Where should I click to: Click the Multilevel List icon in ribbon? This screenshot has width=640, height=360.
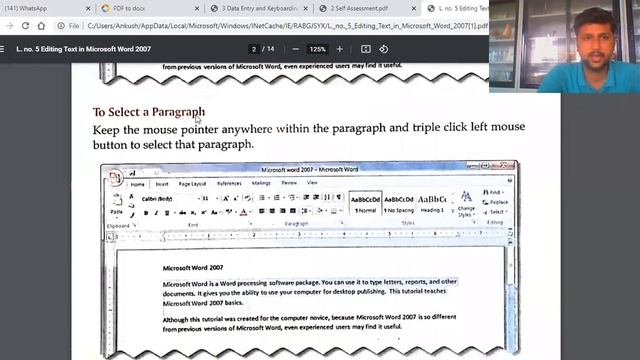coord(291,198)
